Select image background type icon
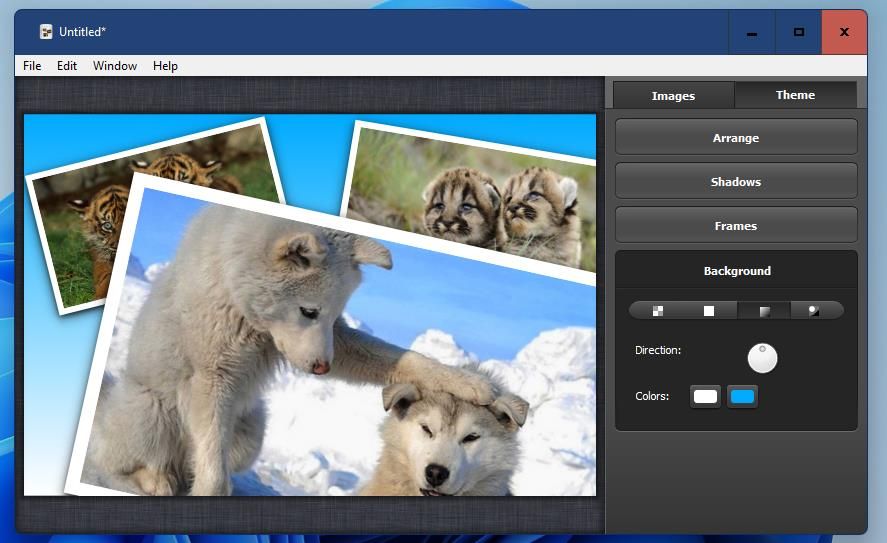The image size is (887, 543). 814,311
